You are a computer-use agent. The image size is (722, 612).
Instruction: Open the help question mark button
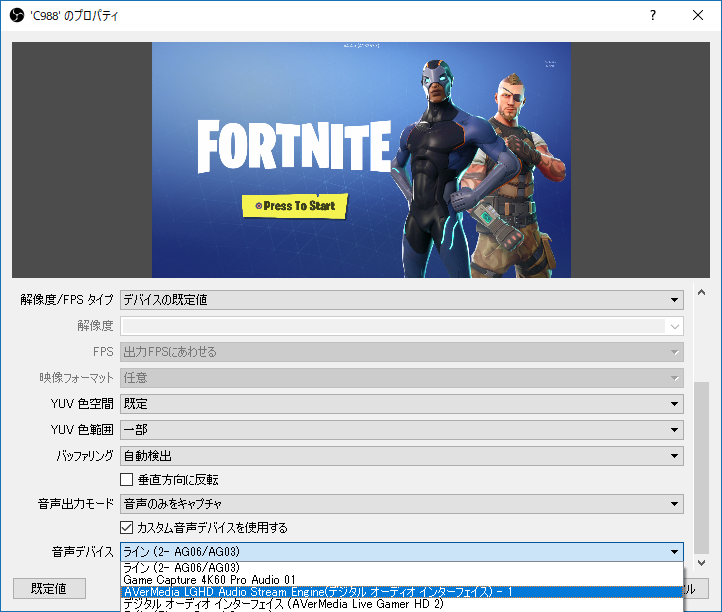pyautogui.click(x=653, y=15)
